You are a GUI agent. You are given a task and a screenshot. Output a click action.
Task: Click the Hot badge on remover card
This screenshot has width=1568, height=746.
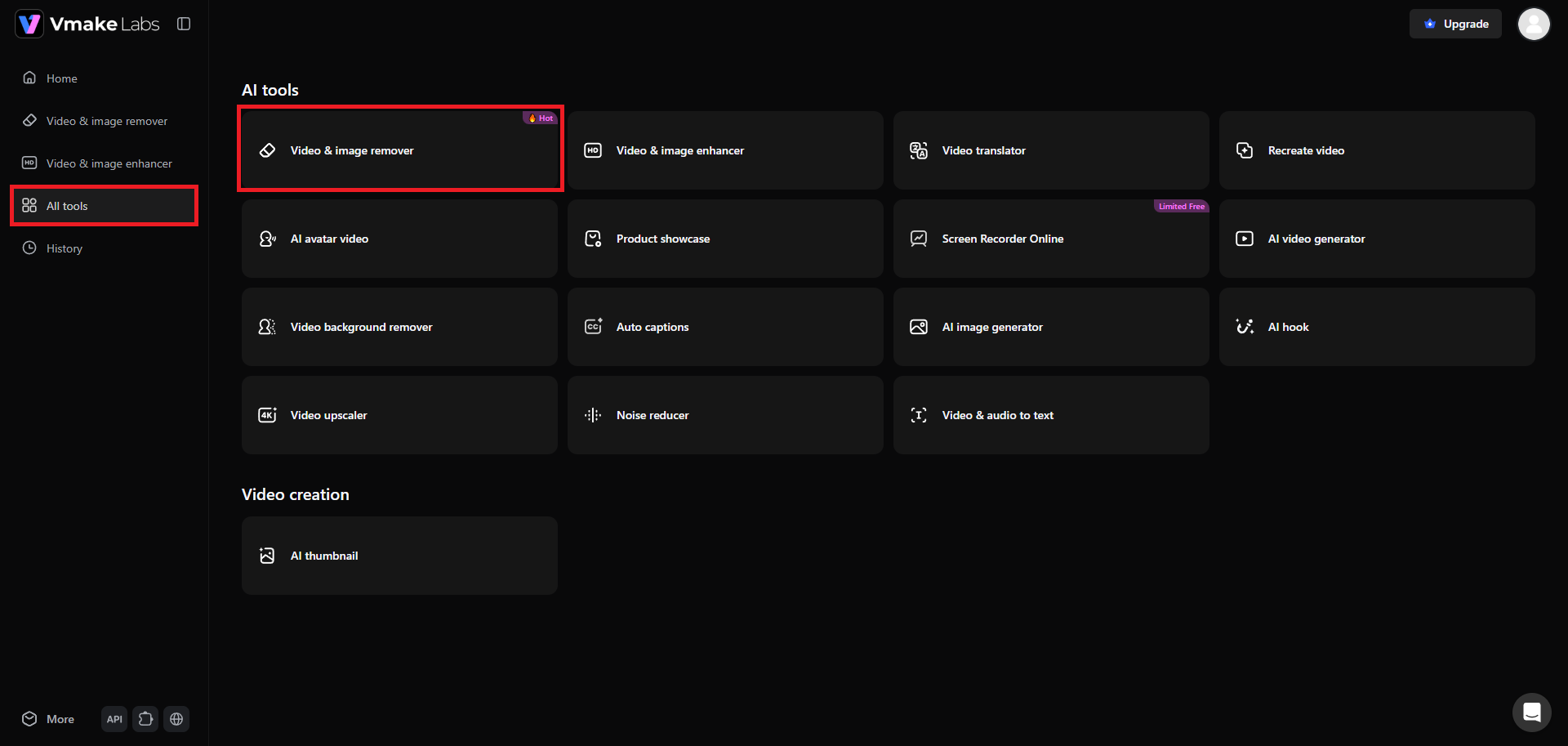[540, 118]
